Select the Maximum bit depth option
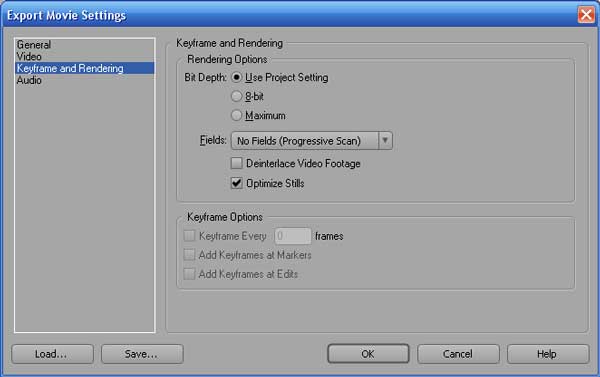 (236, 115)
